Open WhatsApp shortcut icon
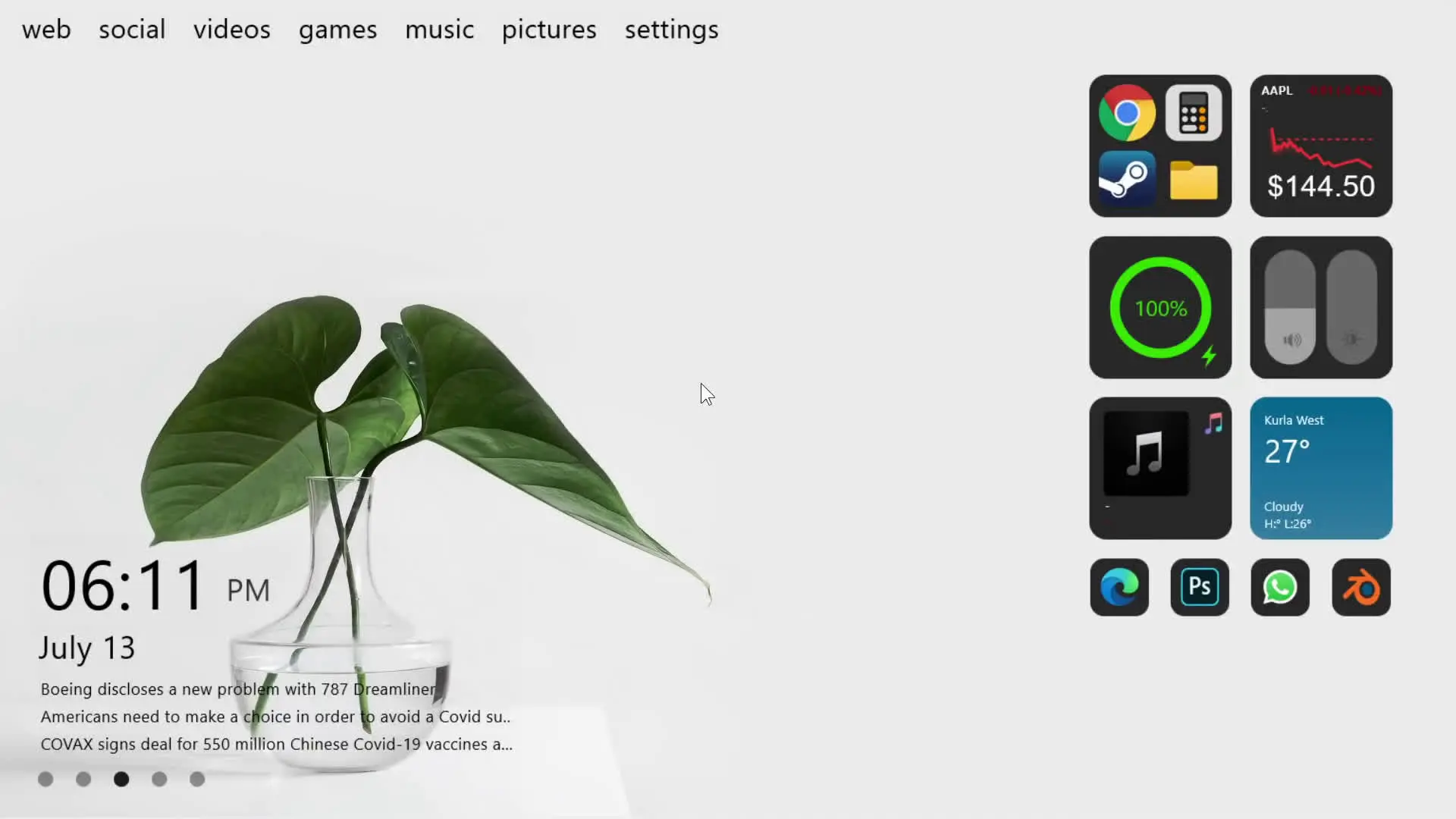The height and width of the screenshot is (819, 1456). click(x=1280, y=587)
